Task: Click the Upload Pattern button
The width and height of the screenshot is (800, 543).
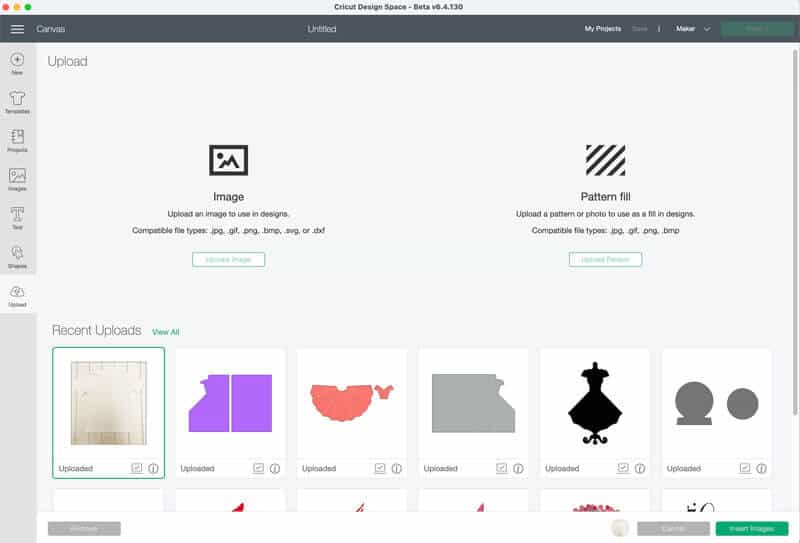Action: pyautogui.click(x=605, y=259)
